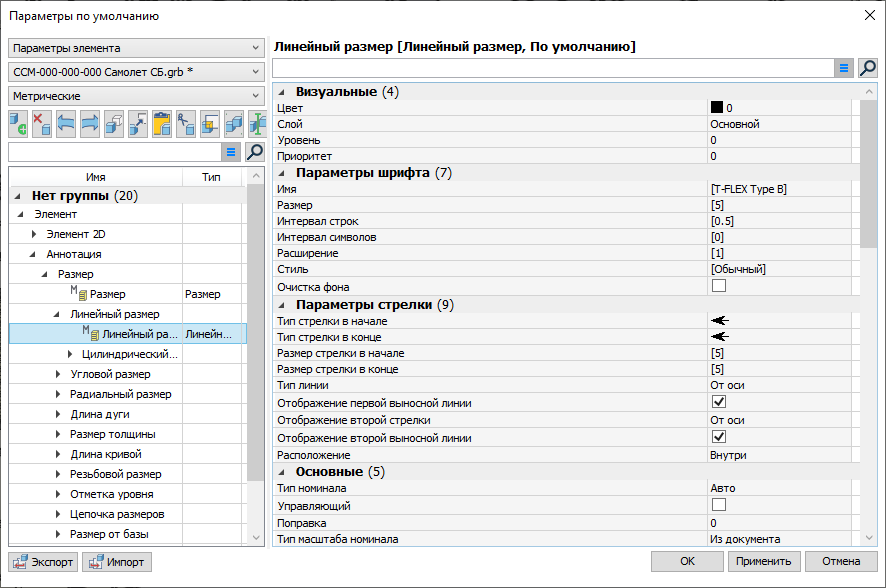Click the properties search input field
The width and height of the screenshot is (886, 588).
[553, 68]
